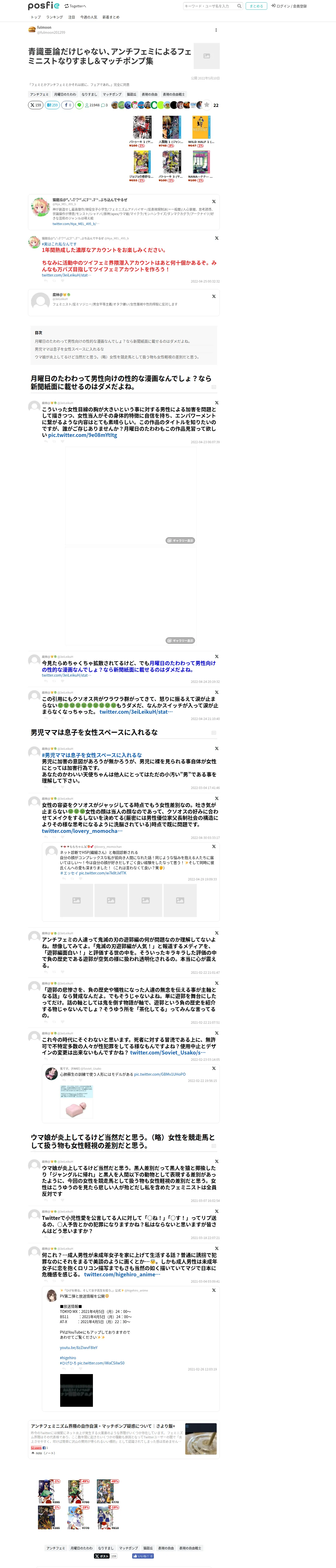Image resolution: width=336 pixels, height=1568 pixels.
Task: Open the pink image in 心肺蘇生の訓練 tweet
Action: coord(76,1101)
